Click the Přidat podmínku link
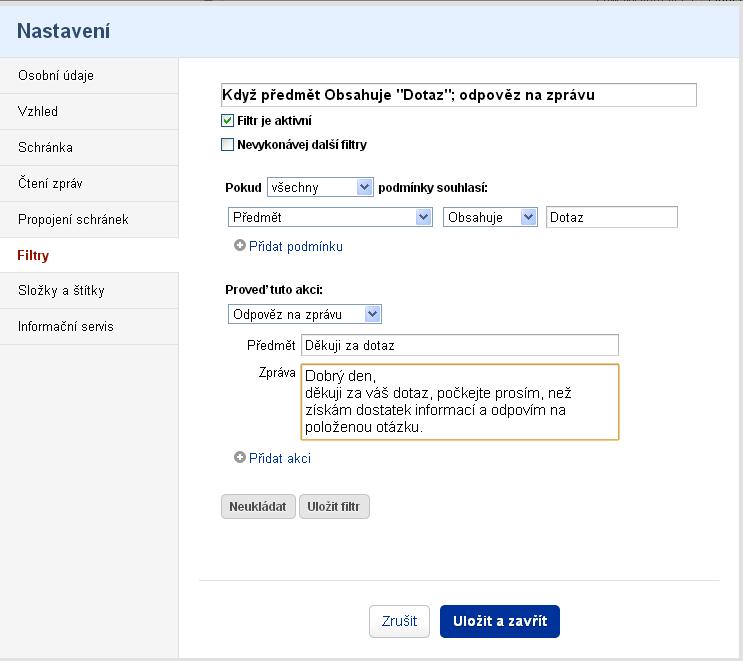The width and height of the screenshot is (743, 661). click(x=296, y=246)
